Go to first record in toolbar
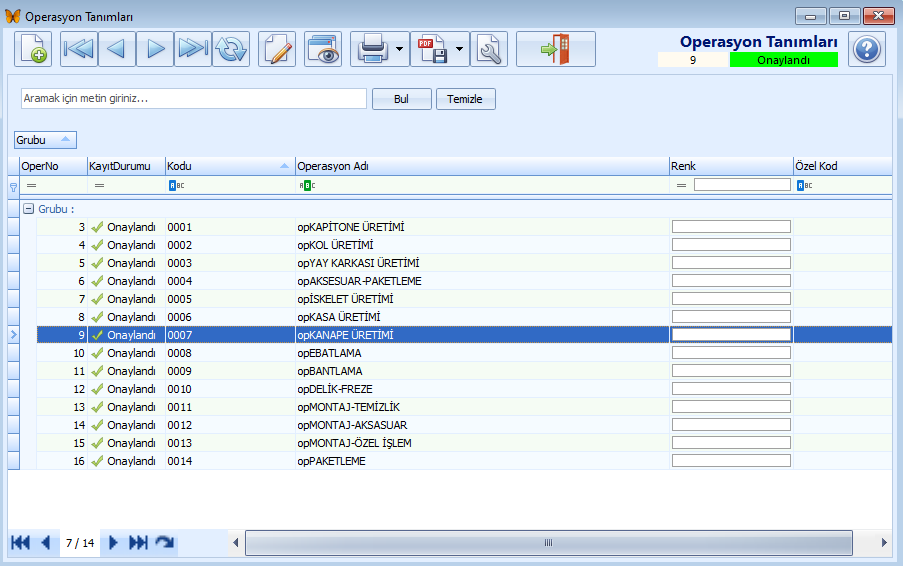The width and height of the screenshot is (903, 566). [78, 49]
